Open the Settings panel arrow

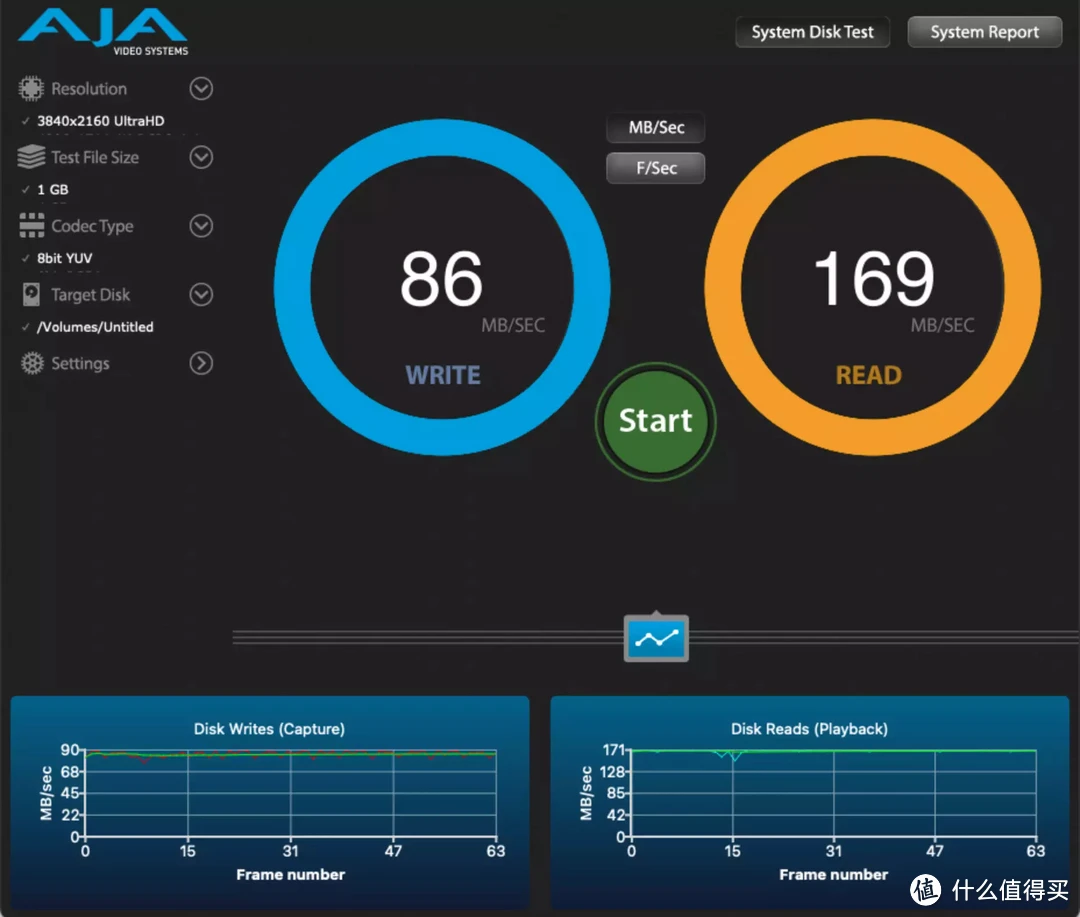tap(201, 363)
